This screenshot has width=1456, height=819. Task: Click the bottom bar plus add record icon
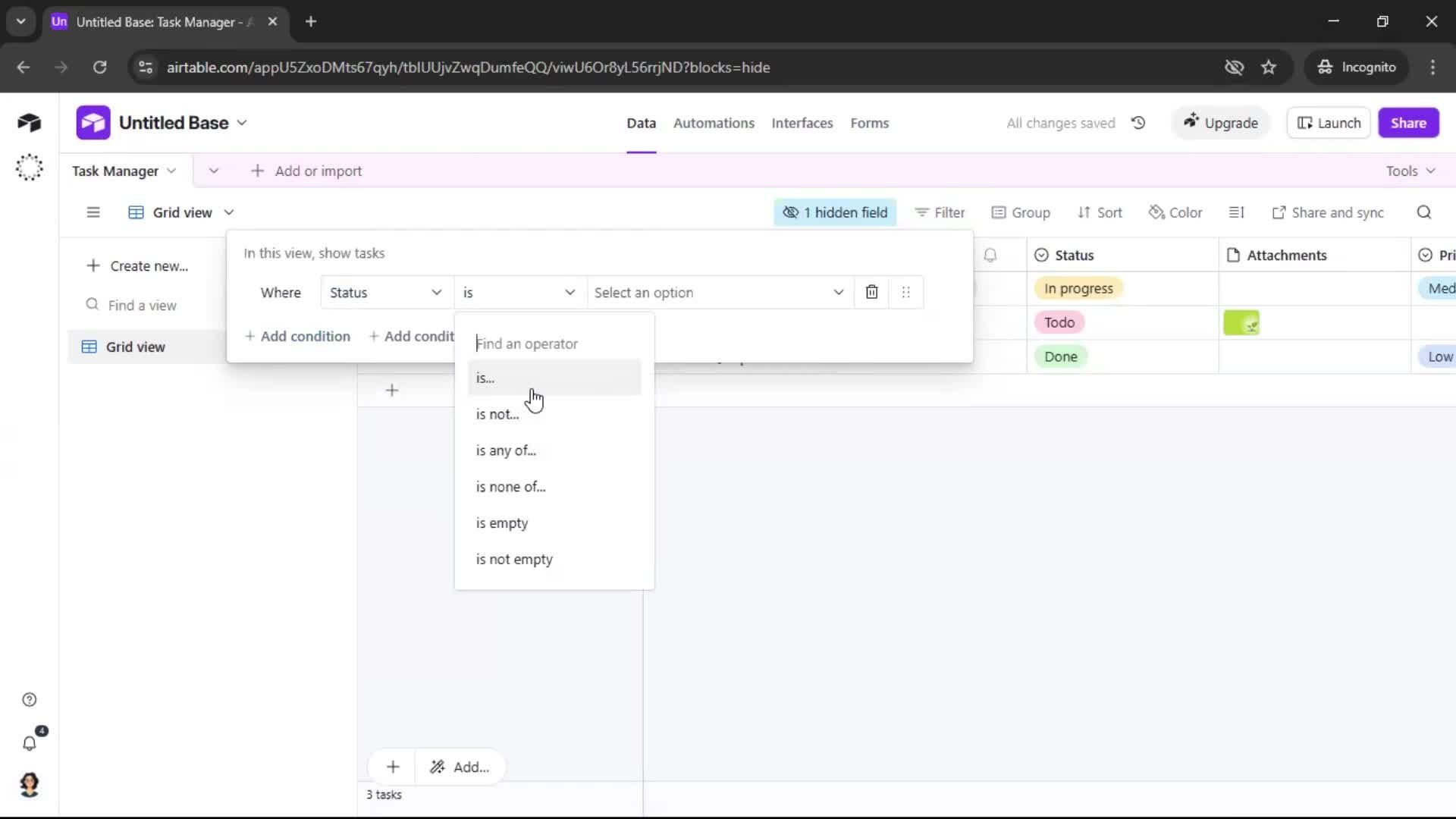click(x=393, y=767)
